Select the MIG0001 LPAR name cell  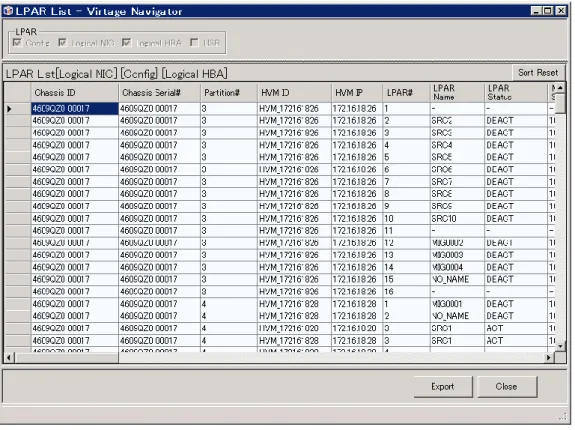tap(457, 304)
